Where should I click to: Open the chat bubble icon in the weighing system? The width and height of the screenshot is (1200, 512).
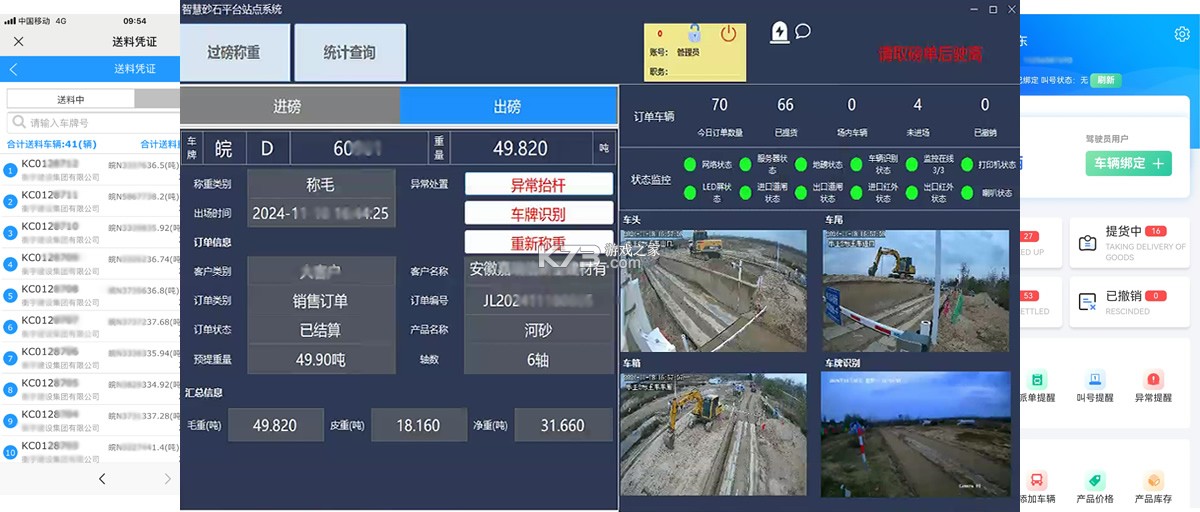802,32
